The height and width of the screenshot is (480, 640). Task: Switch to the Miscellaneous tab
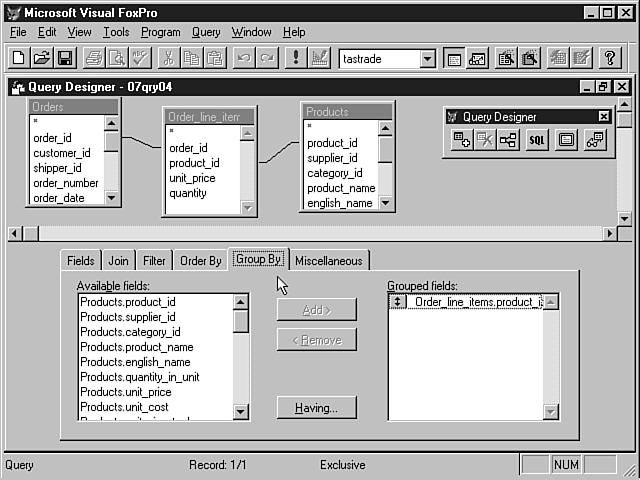click(329, 261)
